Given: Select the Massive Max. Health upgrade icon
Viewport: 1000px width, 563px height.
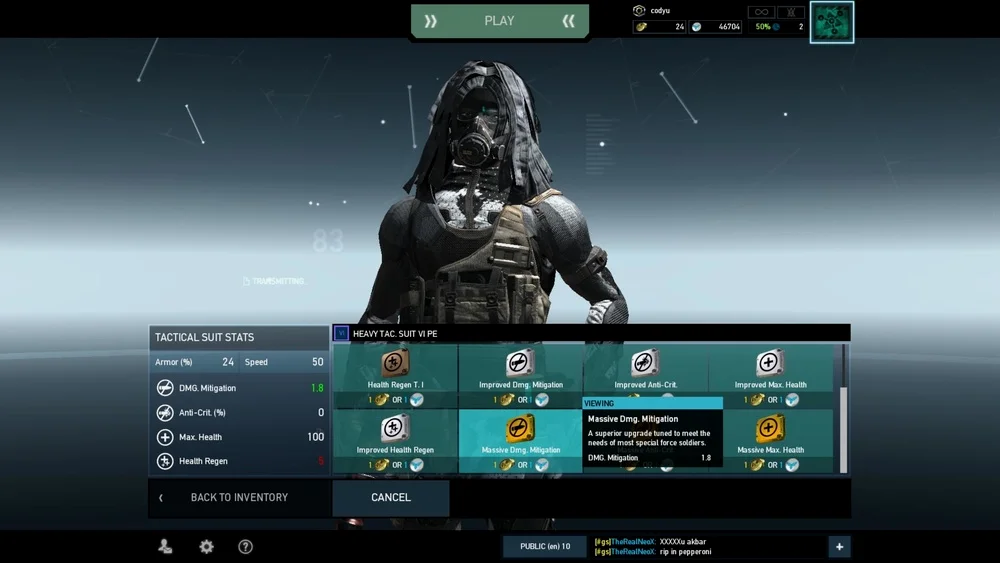Looking at the screenshot, I should [770, 428].
